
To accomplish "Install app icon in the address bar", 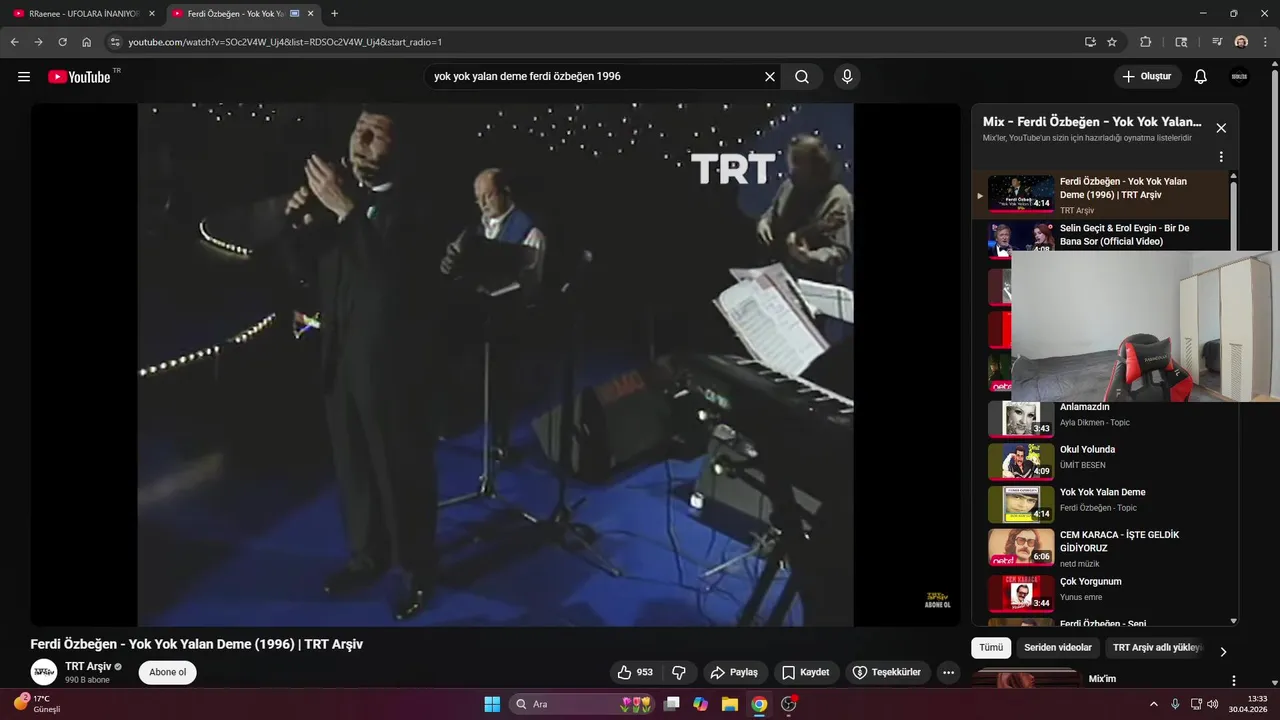I will (1090, 42).
